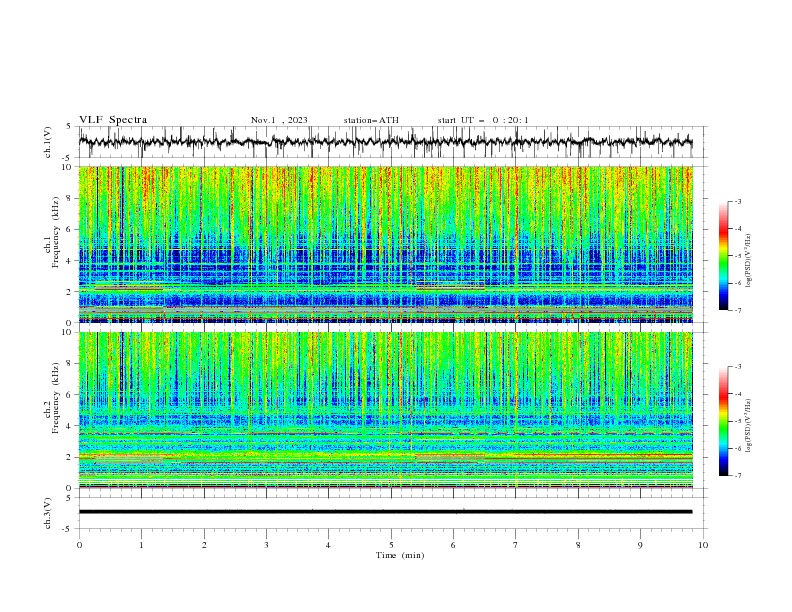Click the ch.3 flat waveform trace
The height and width of the screenshot is (612, 792).
[x=385, y=512]
